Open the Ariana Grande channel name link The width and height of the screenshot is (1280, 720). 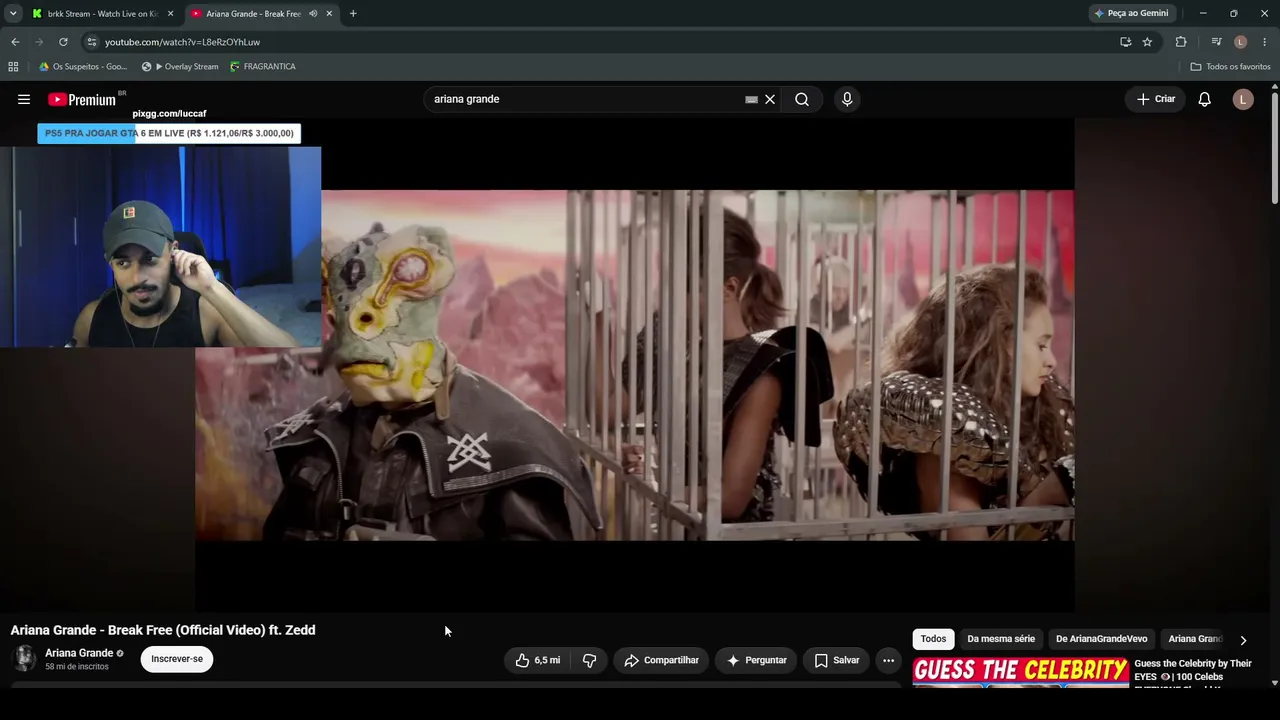[x=79, y=653]
